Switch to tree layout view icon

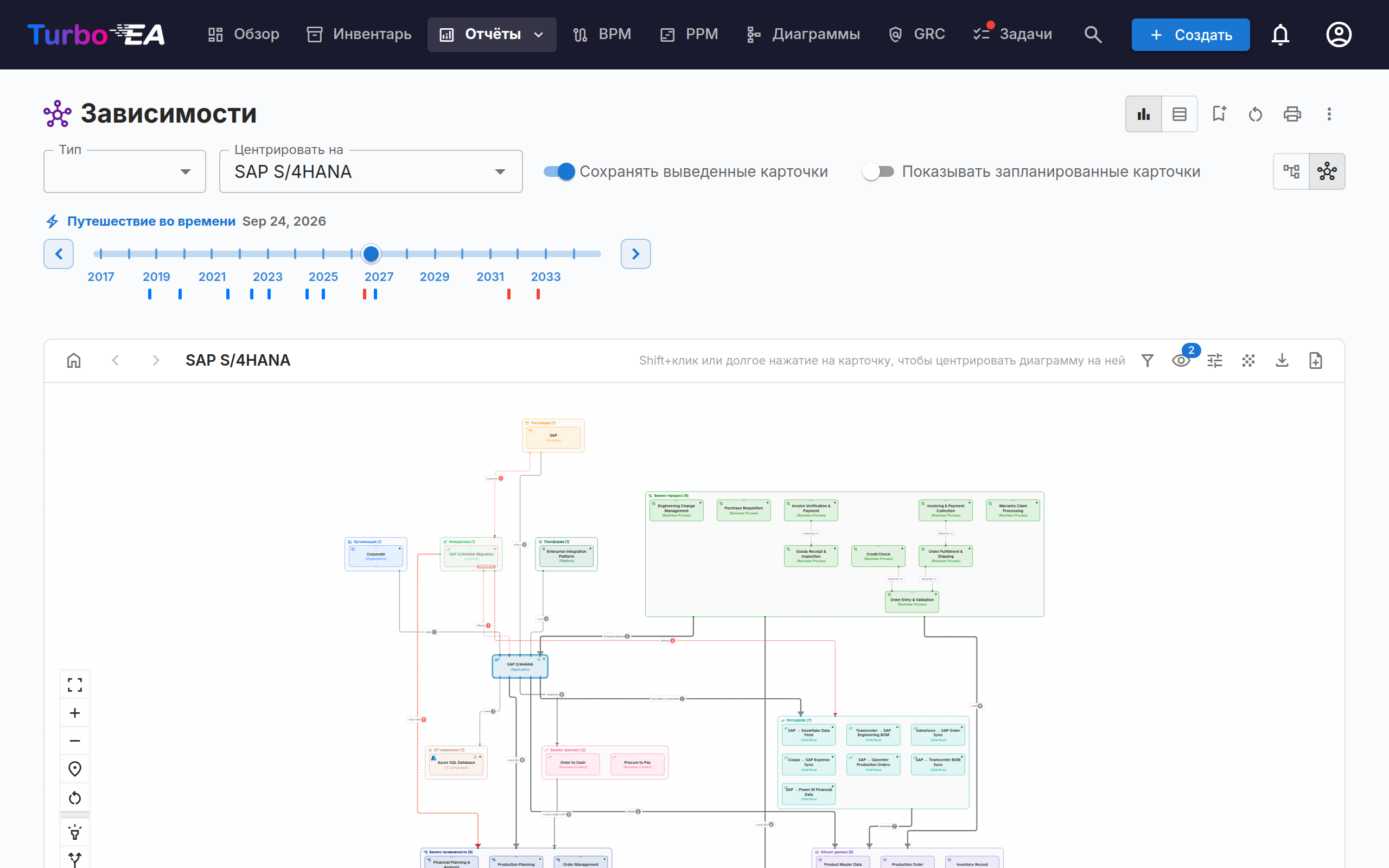pyautogui.click(x=1291, y=171)
